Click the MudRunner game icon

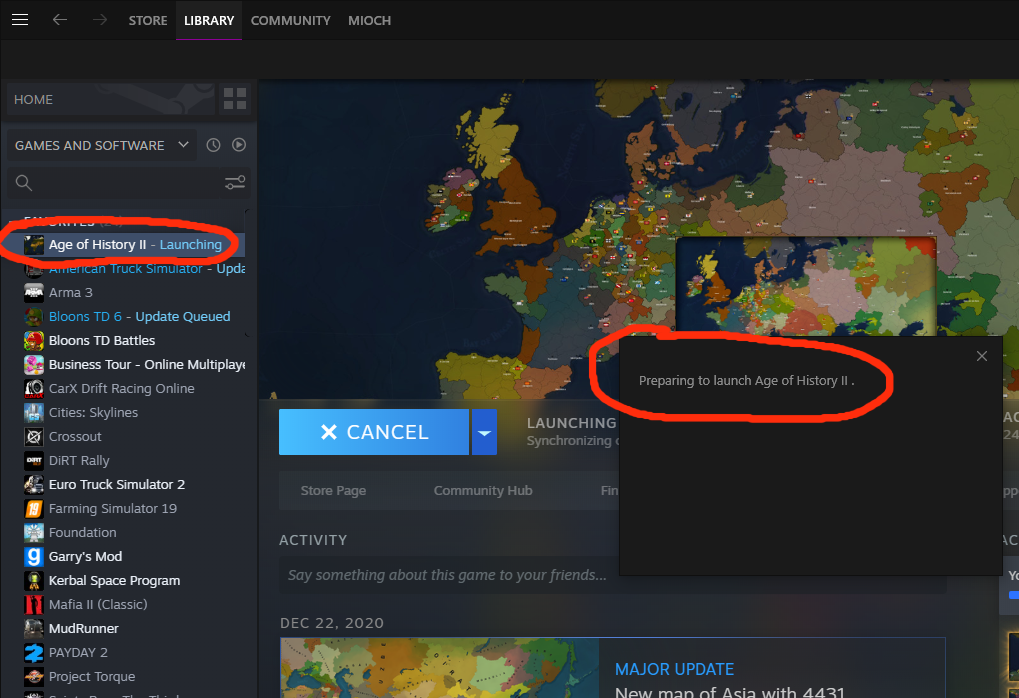coord(34,629)
